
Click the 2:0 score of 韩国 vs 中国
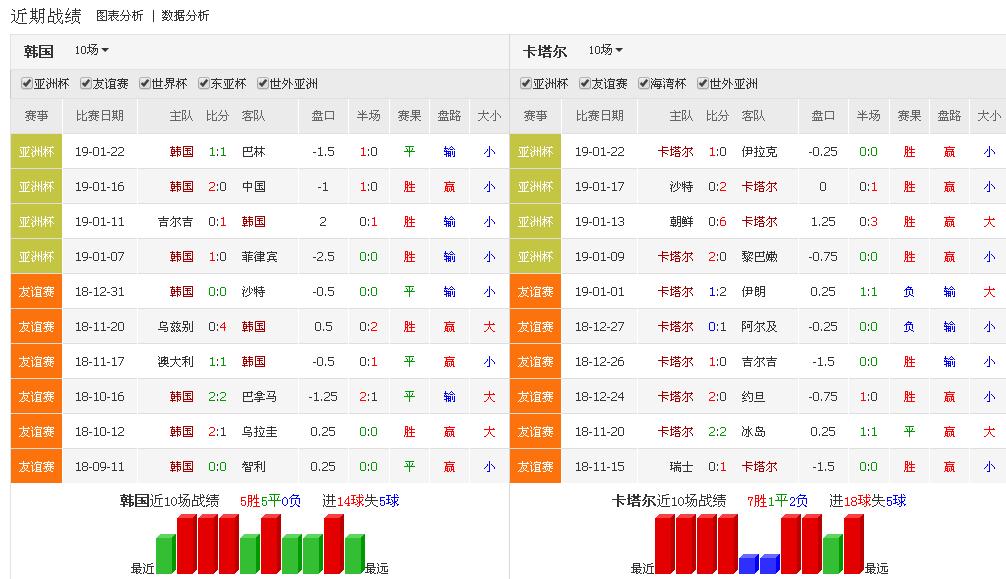(x=217, y=187)
